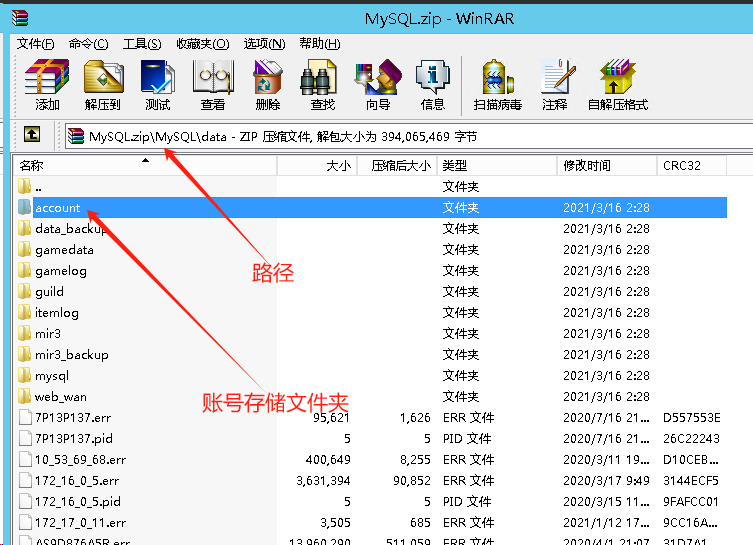This screenshot has height=545, width=753.
Task: Click the gamedata folder name
Action: 64,250
